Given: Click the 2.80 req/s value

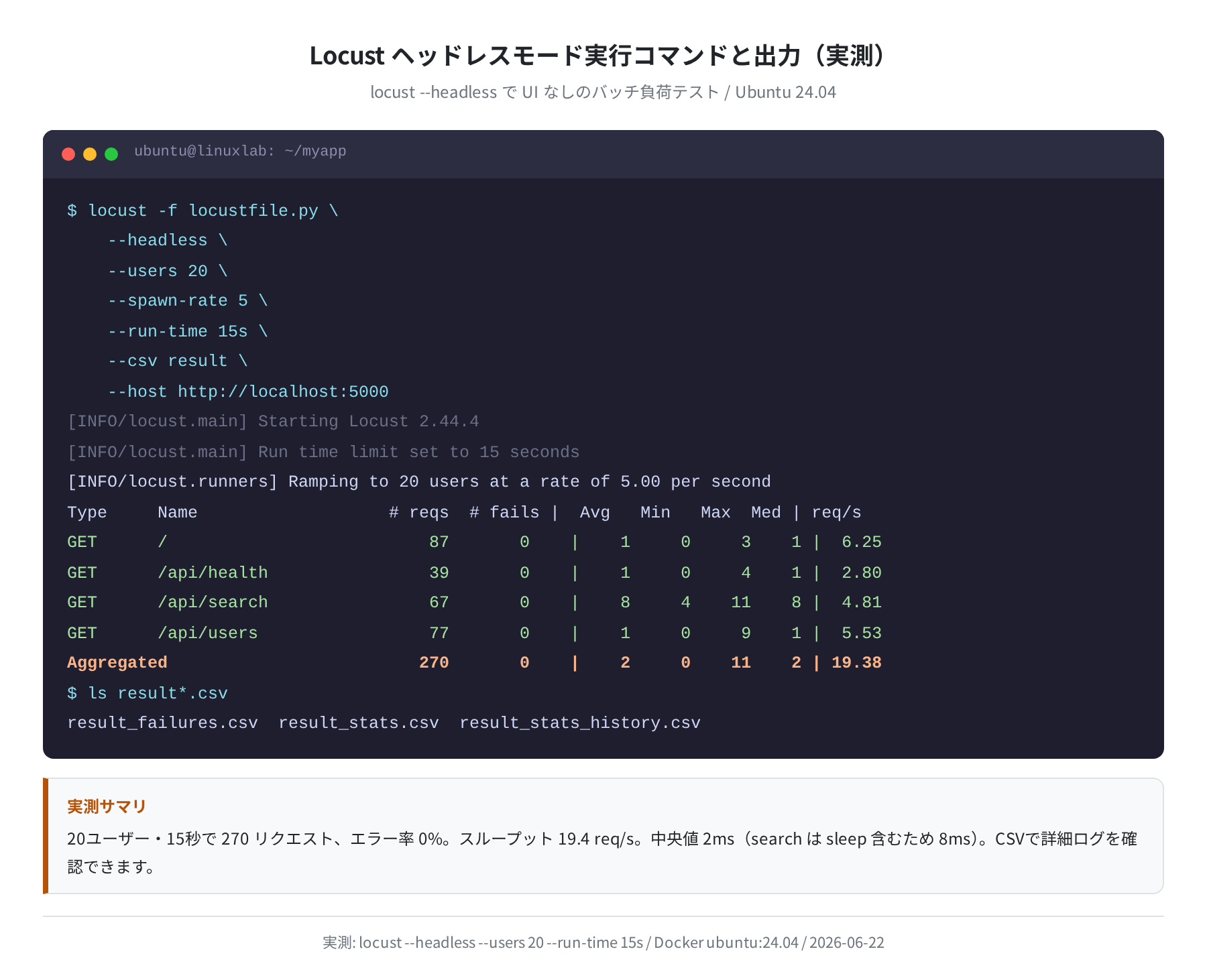Looking at the screenshot, I should click(862, 572).
